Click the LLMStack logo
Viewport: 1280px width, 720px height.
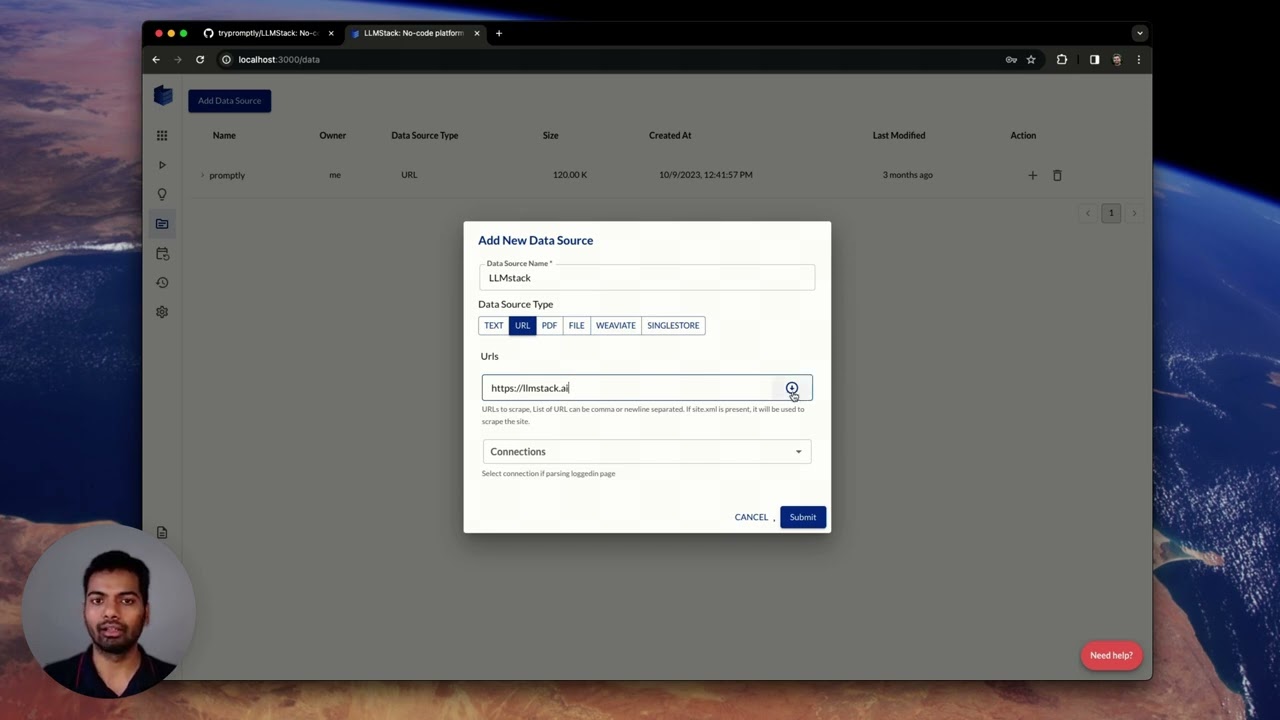pyautogui.click(x=163, y=96)
